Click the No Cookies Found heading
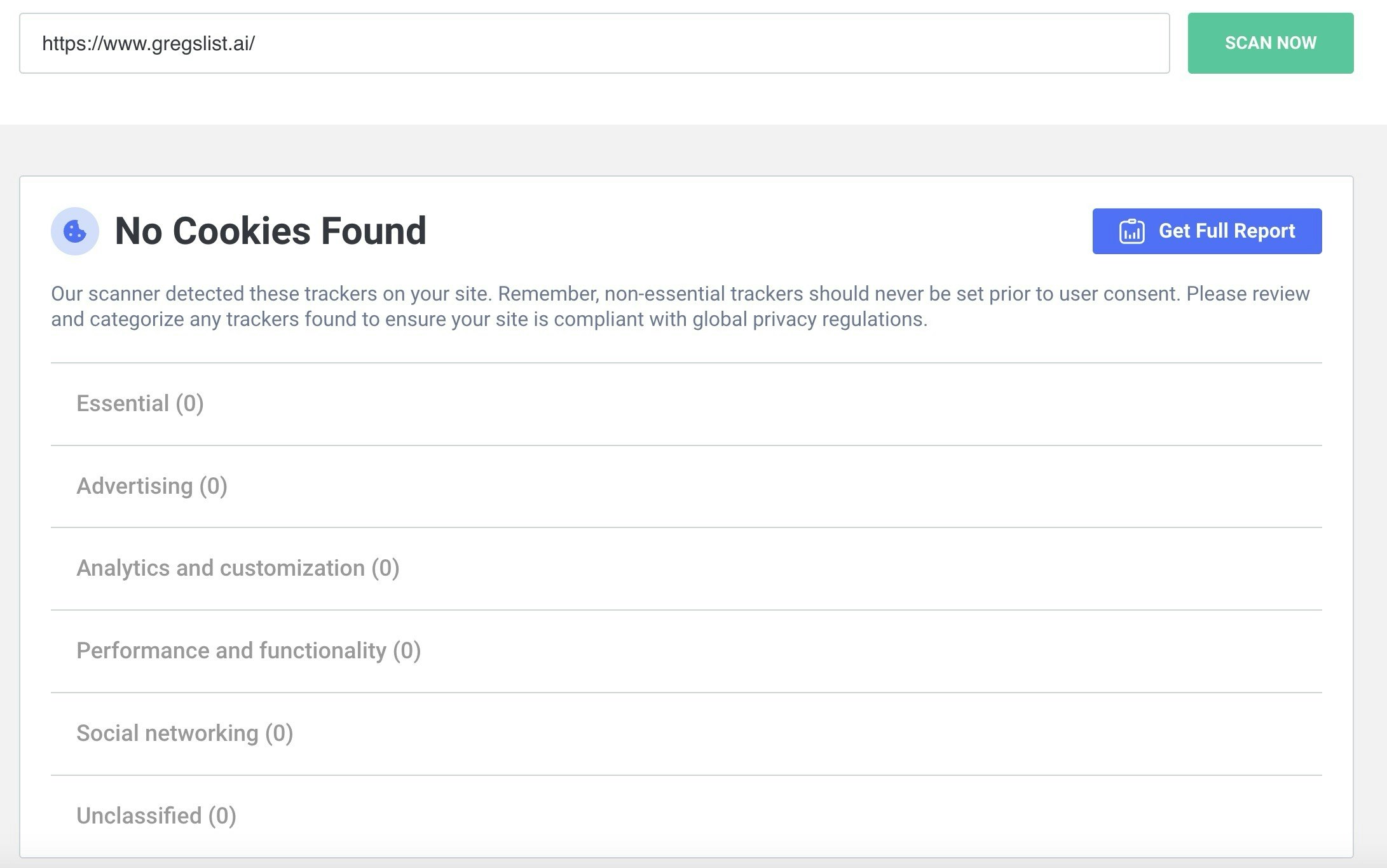Screen dimensions: 1387x868 (x=270, y=231)
